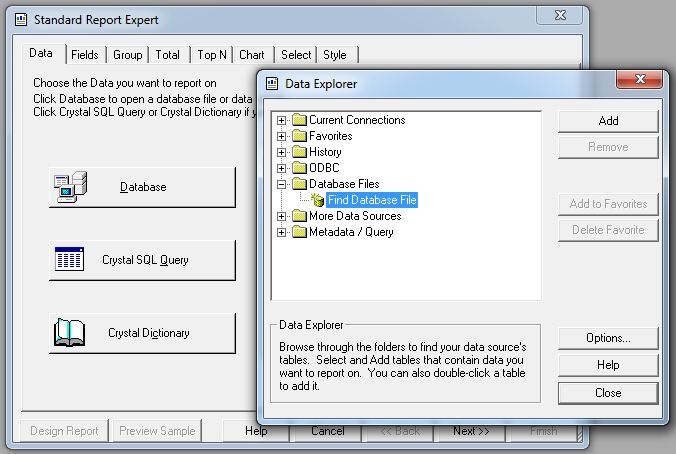Viewport: 676px width, 454px height.
Task: Click Cancel in Standard Report Expert
Action: click(328, 431)
